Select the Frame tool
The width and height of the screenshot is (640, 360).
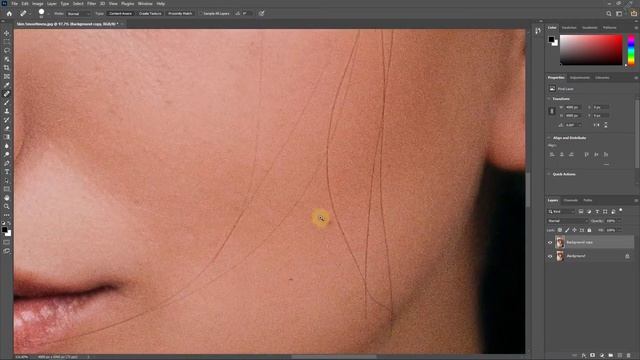click(7, 76)
